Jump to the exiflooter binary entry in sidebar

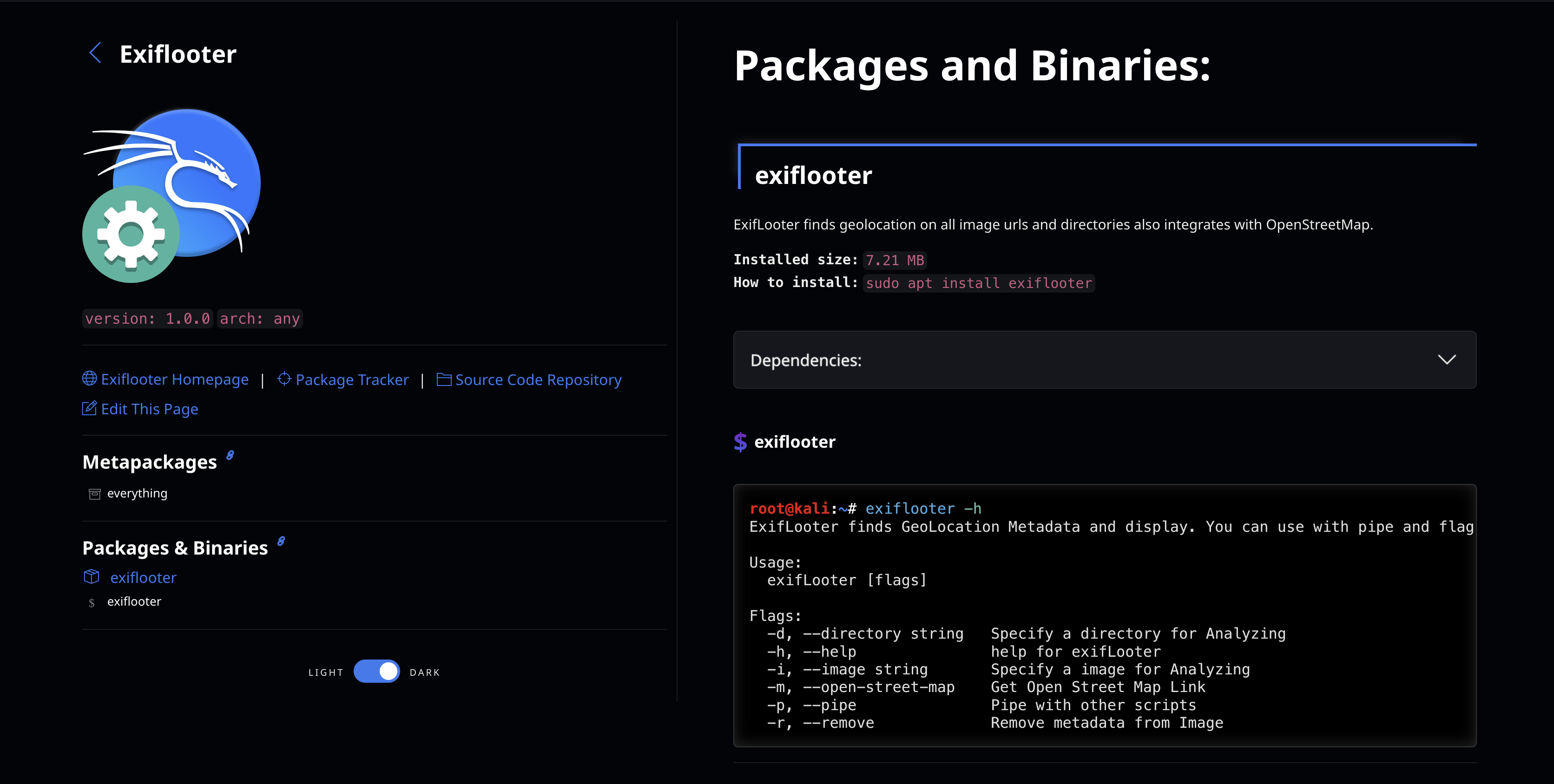[134, 601]
